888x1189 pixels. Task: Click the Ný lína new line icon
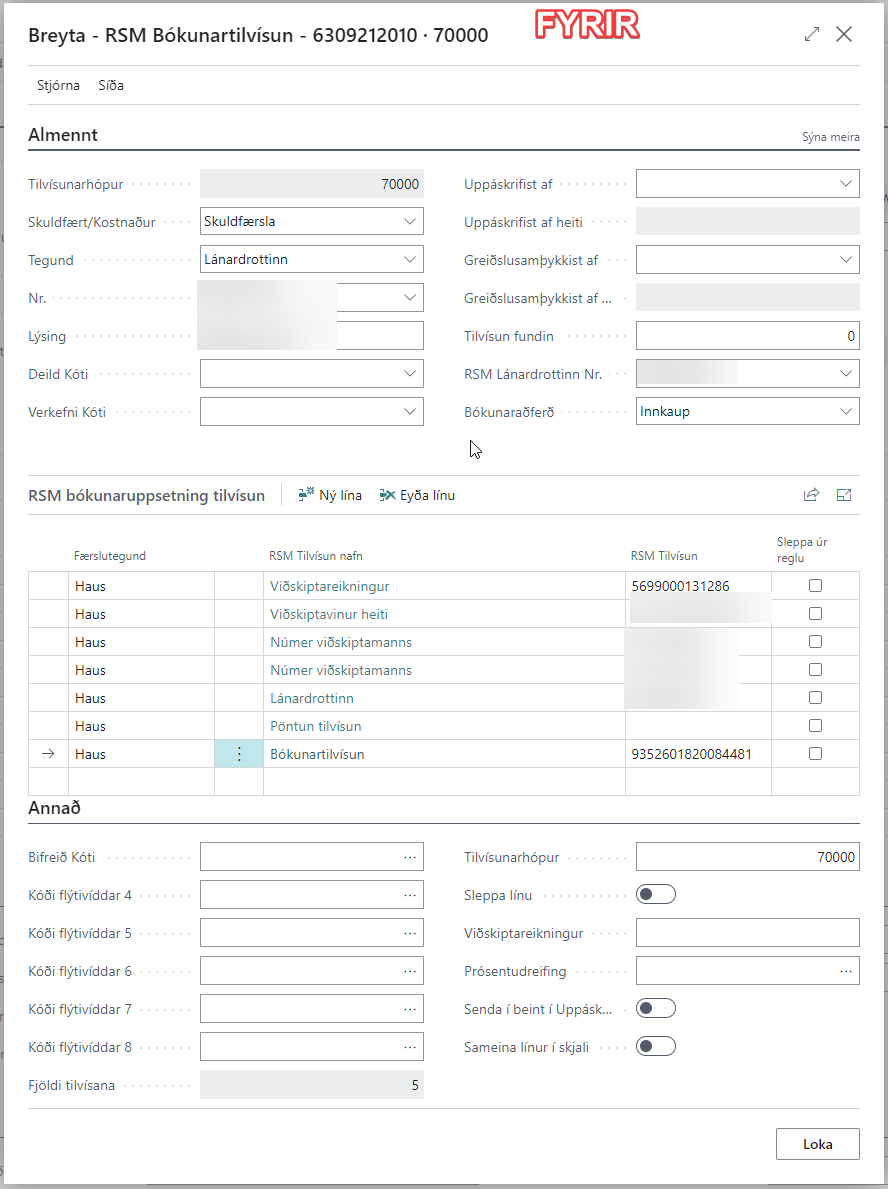[306, 495]
